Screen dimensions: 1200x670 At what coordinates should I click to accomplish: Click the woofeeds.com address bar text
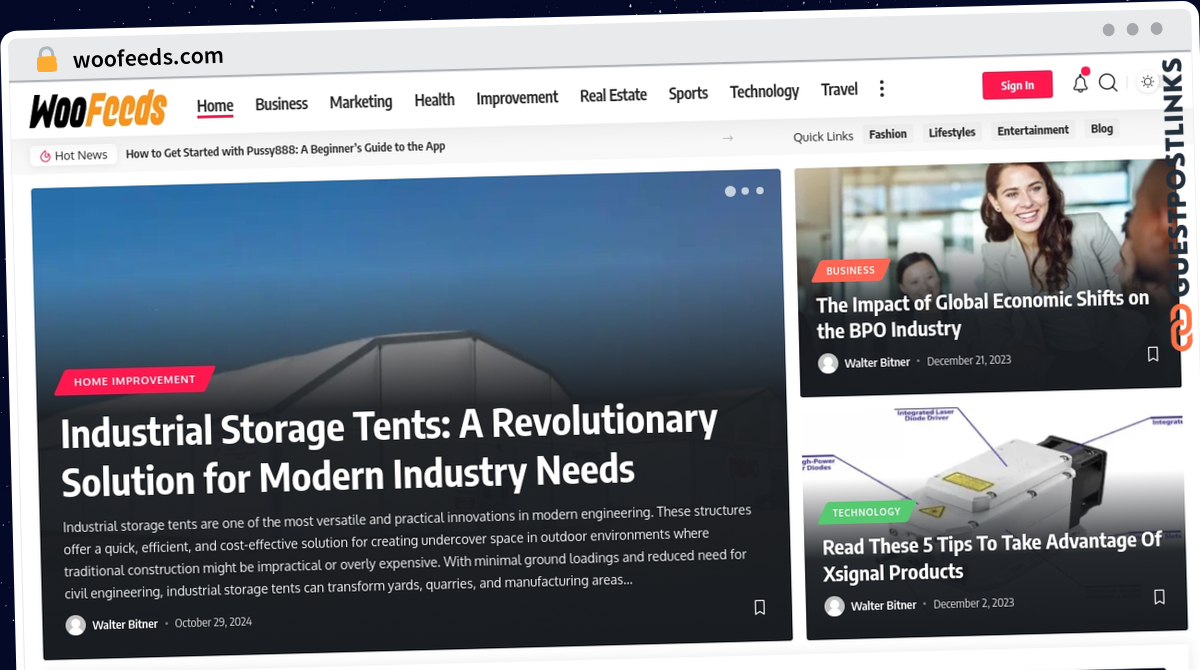coord(148,57)
